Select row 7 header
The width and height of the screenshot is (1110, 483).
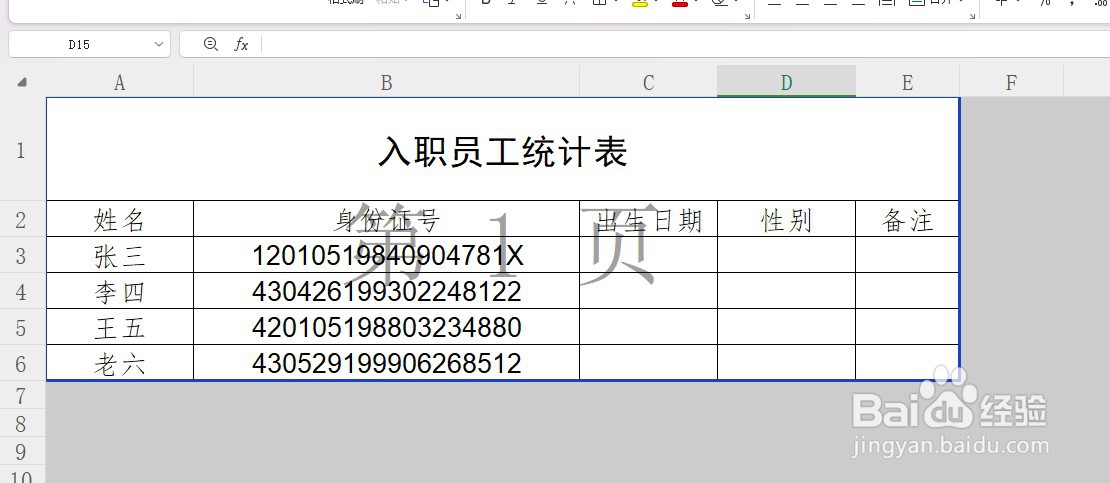point(21,395)
